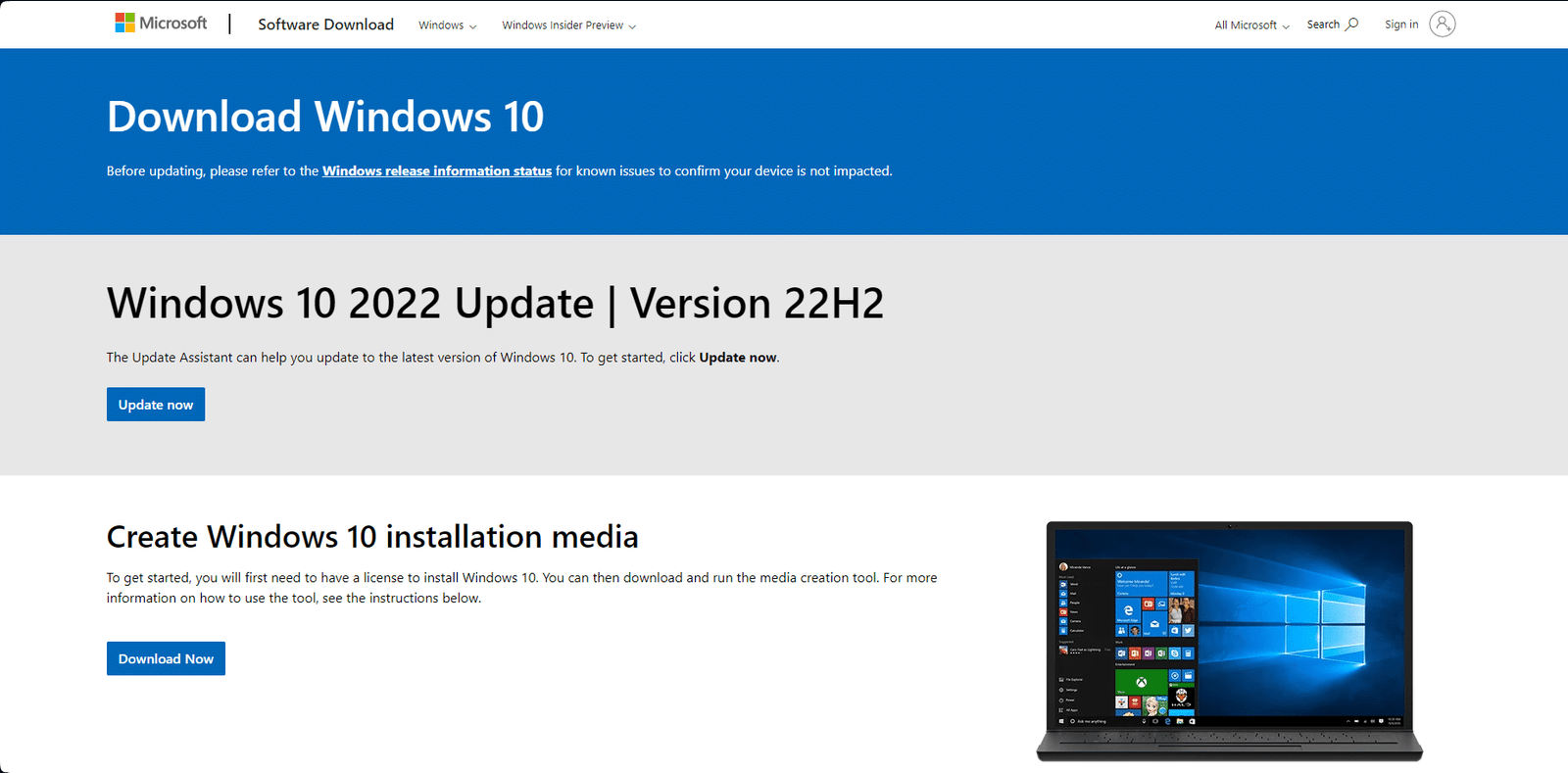Expand the Windows Insider Preview menu
1568x773 pixels.
pos(569,25)
